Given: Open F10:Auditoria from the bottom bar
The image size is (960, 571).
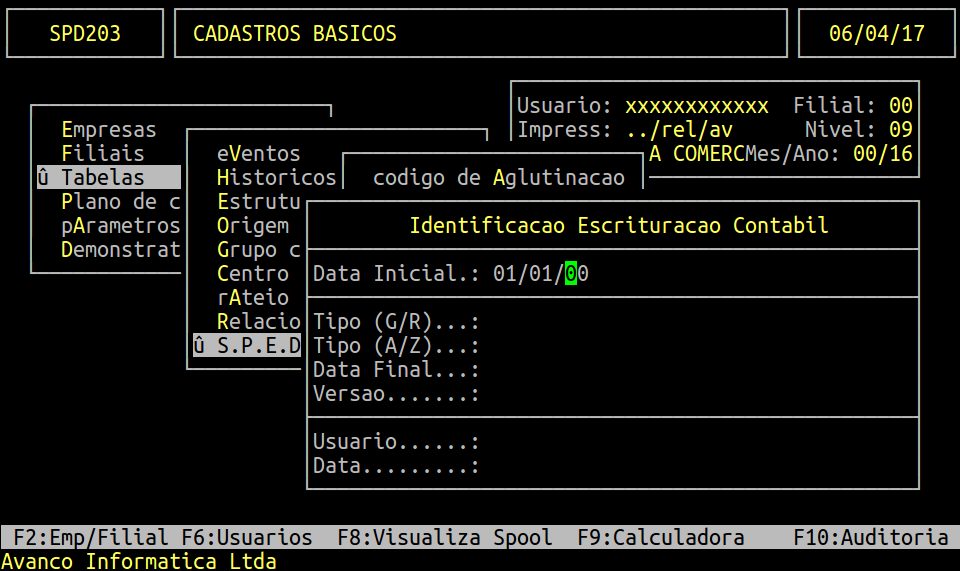Looking at the screenshot, I should pyautogui.click(x=870, y=538).
